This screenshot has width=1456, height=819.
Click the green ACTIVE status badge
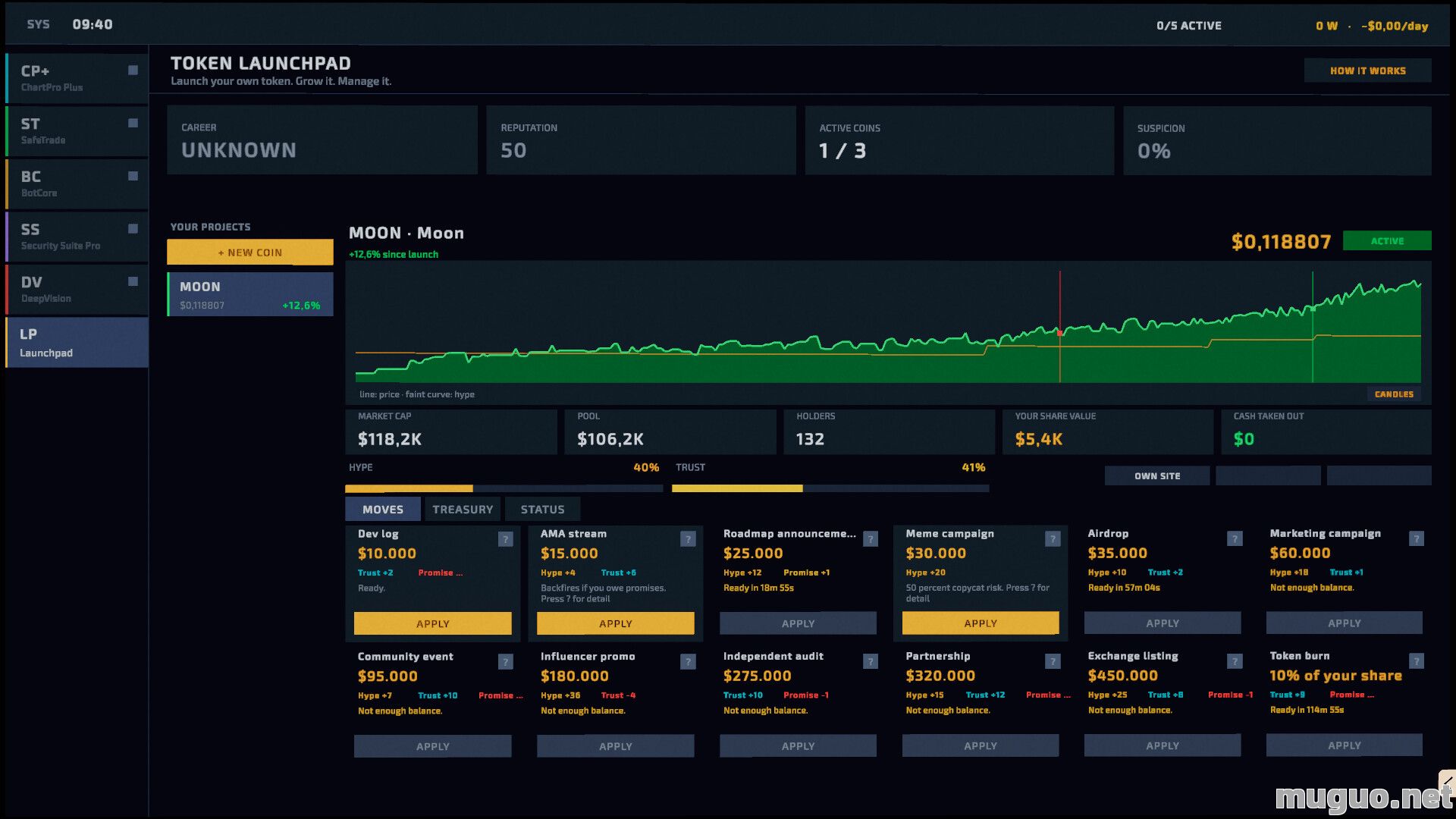pos(1387,241)
